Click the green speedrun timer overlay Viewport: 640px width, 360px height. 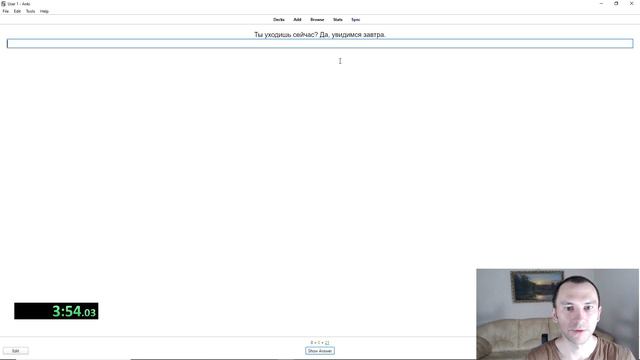click(x=56, y=311)
